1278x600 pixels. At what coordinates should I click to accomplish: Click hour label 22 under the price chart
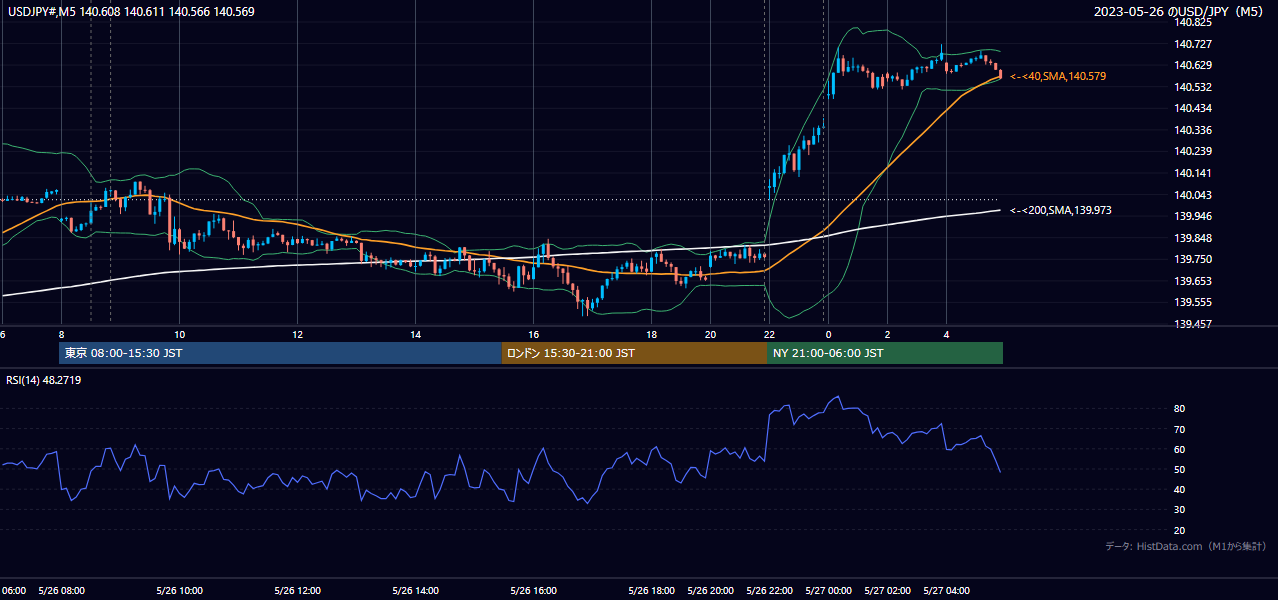pyautogui.click(x=768, y=334)
